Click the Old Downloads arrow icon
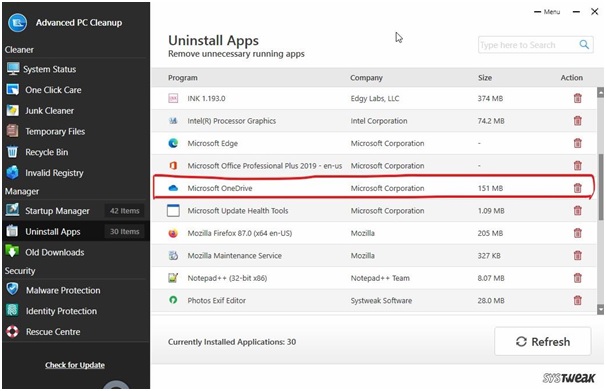Viewport: 606px width, 391px height. pos(13,252)
